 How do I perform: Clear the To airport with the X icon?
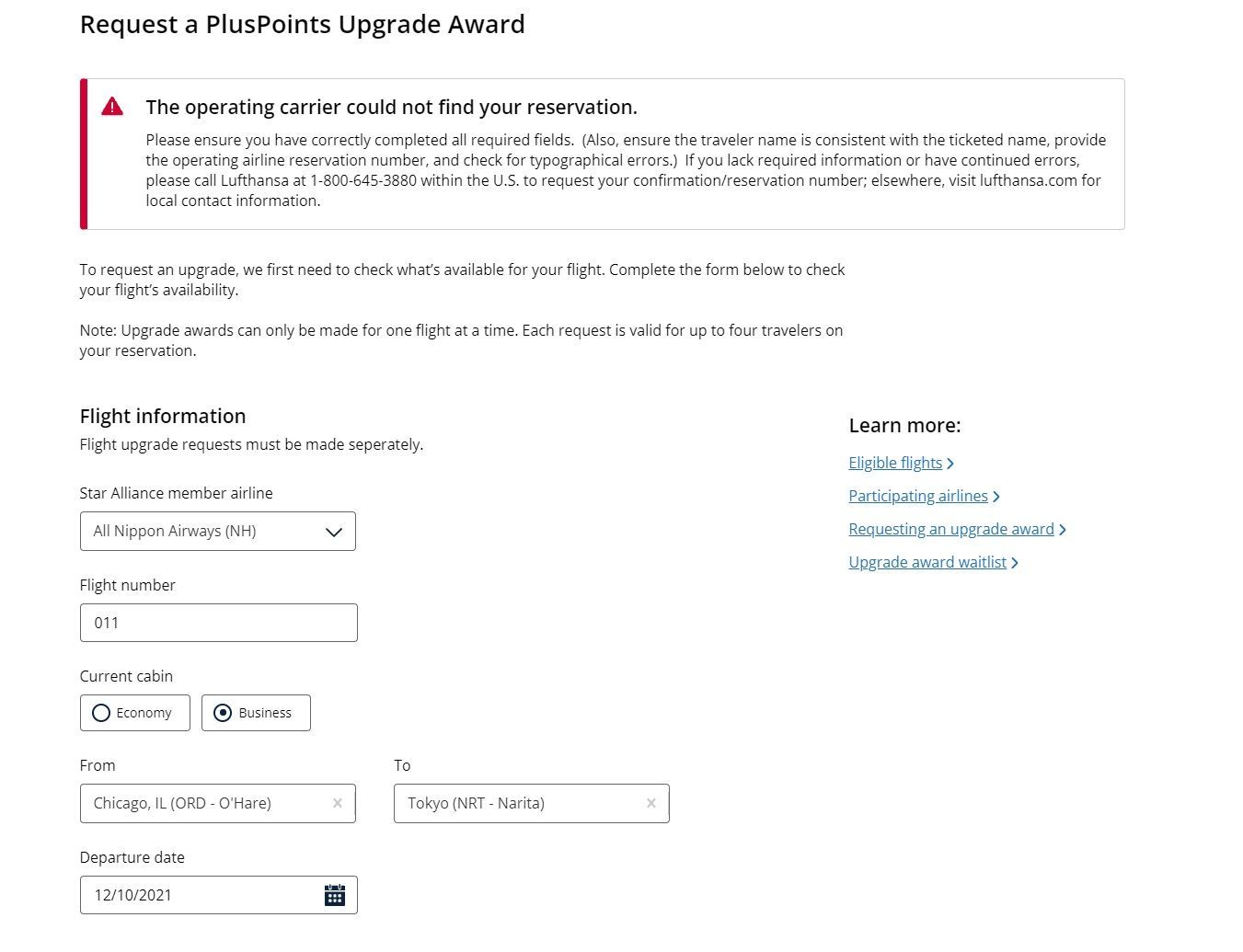tap(651, 803)
